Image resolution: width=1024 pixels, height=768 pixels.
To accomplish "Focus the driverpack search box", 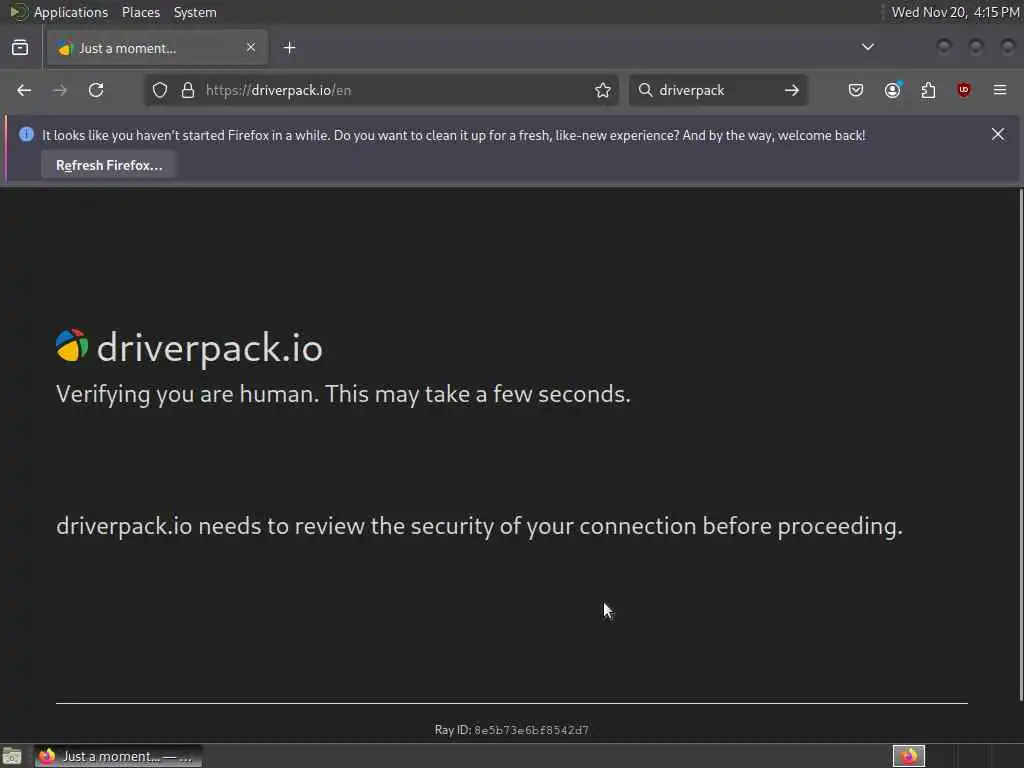I will [718, 90].
